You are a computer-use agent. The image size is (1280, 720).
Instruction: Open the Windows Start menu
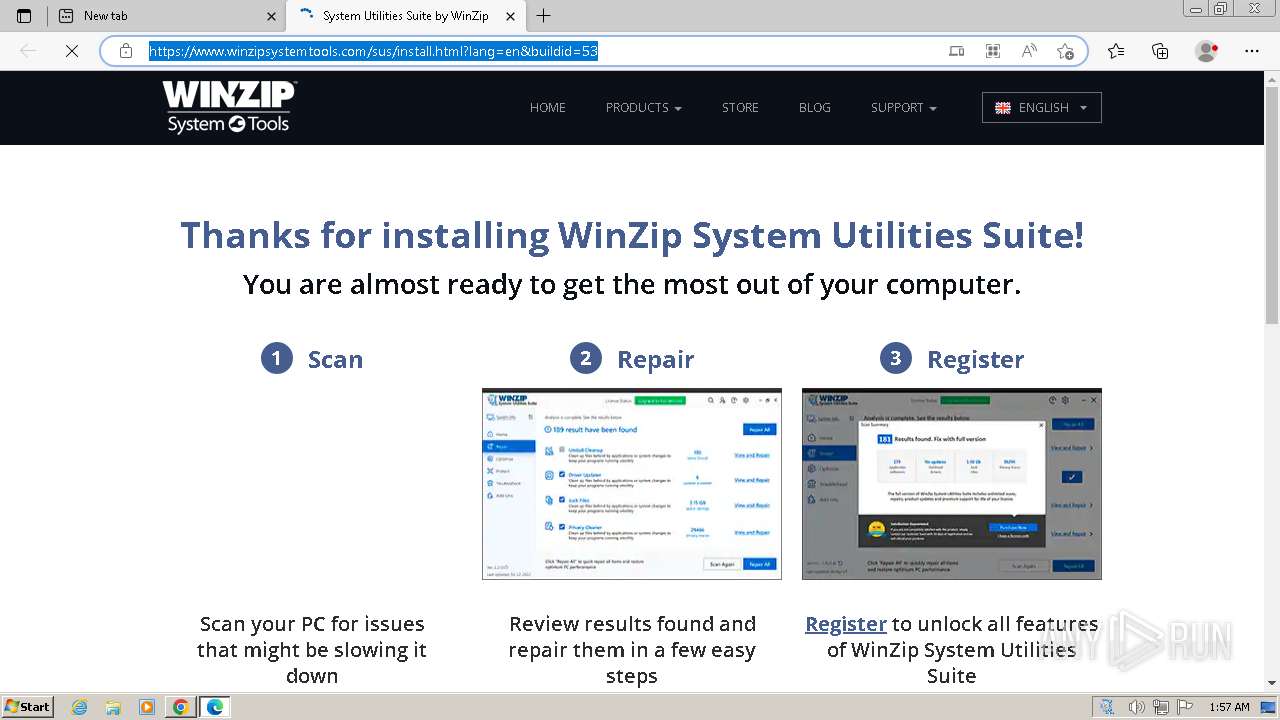click(28, 707)
